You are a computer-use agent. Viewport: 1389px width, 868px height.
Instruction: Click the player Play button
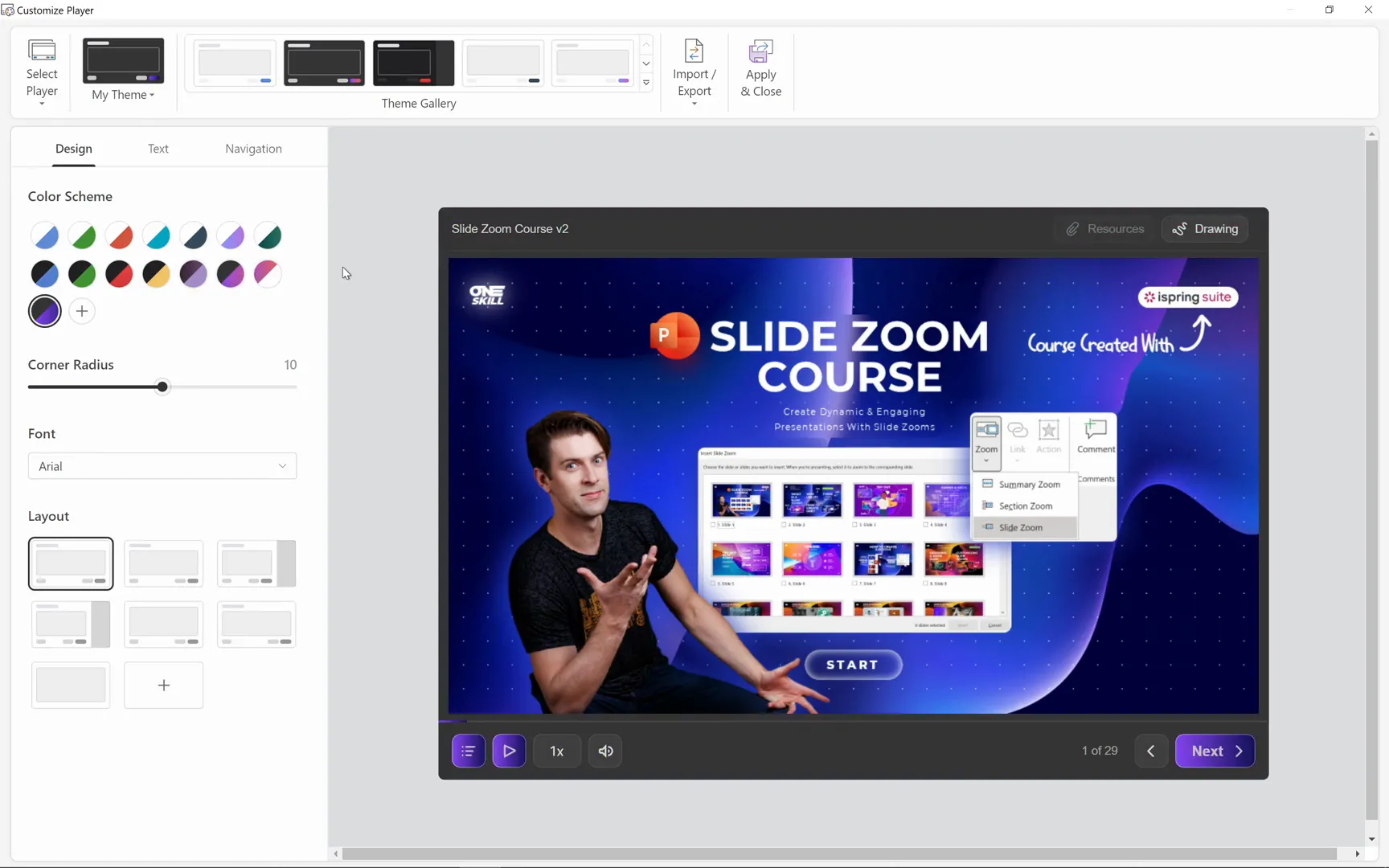tap(509, 751)
